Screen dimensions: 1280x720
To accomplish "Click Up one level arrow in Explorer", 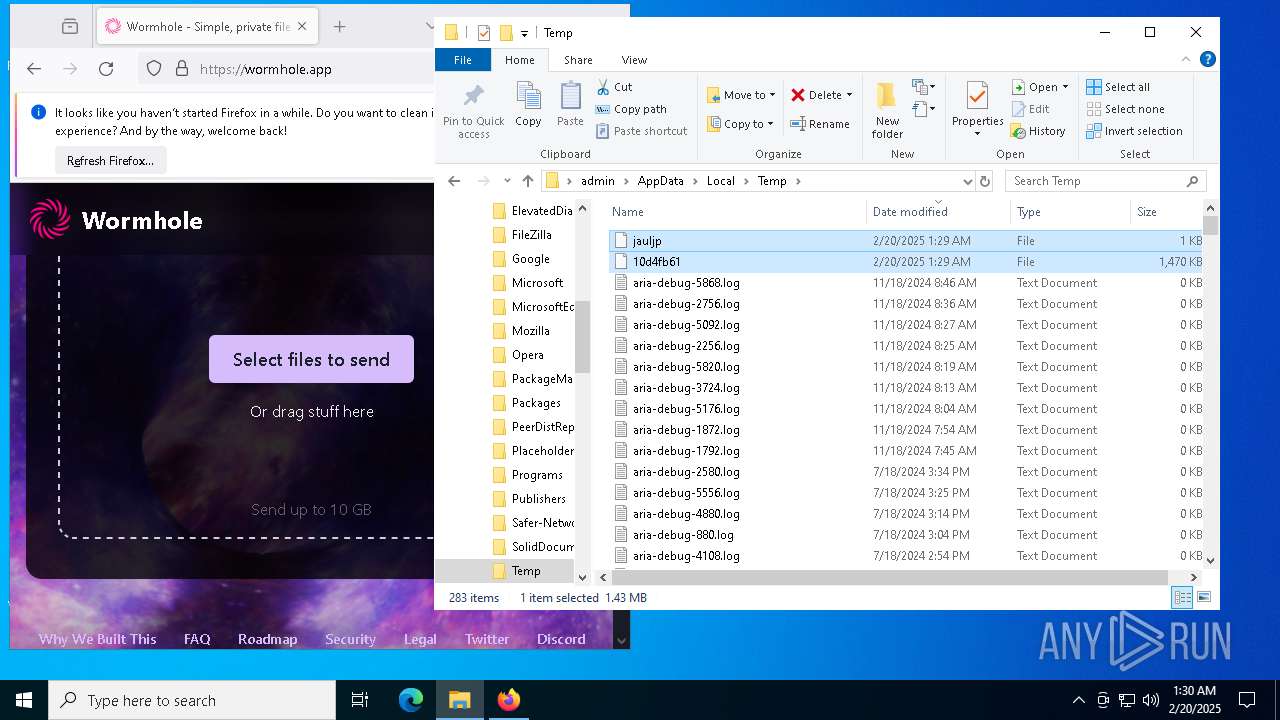I will click(527, 181).
